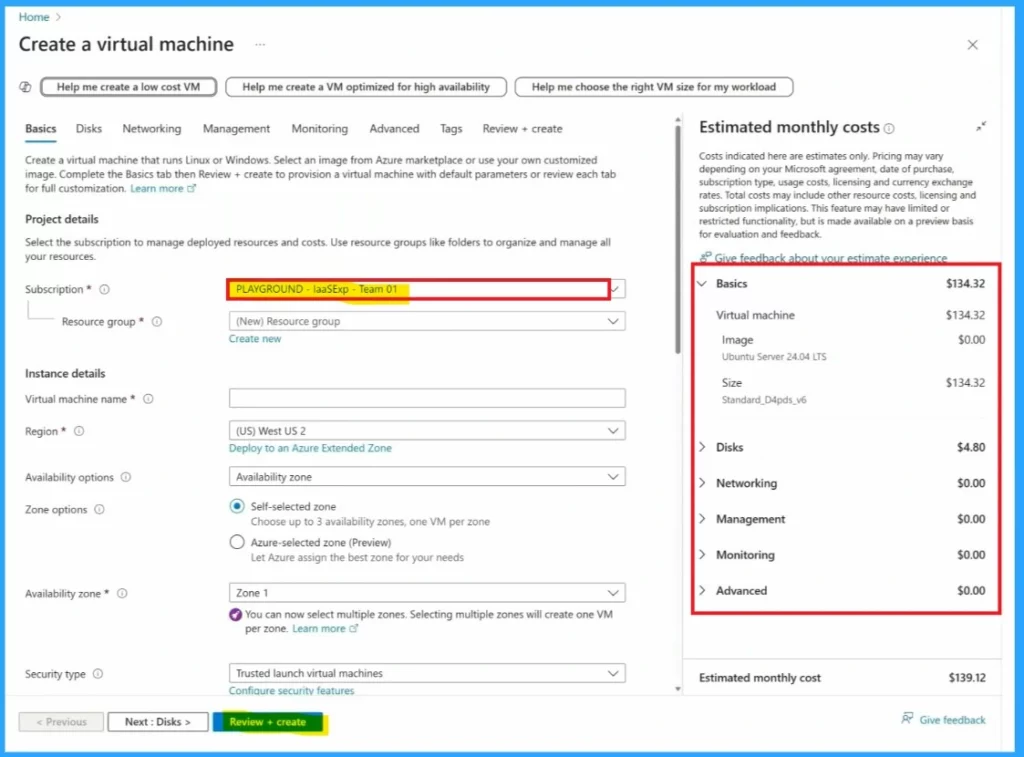Close the Create a virtual machine blade

[x=972, y=44]
